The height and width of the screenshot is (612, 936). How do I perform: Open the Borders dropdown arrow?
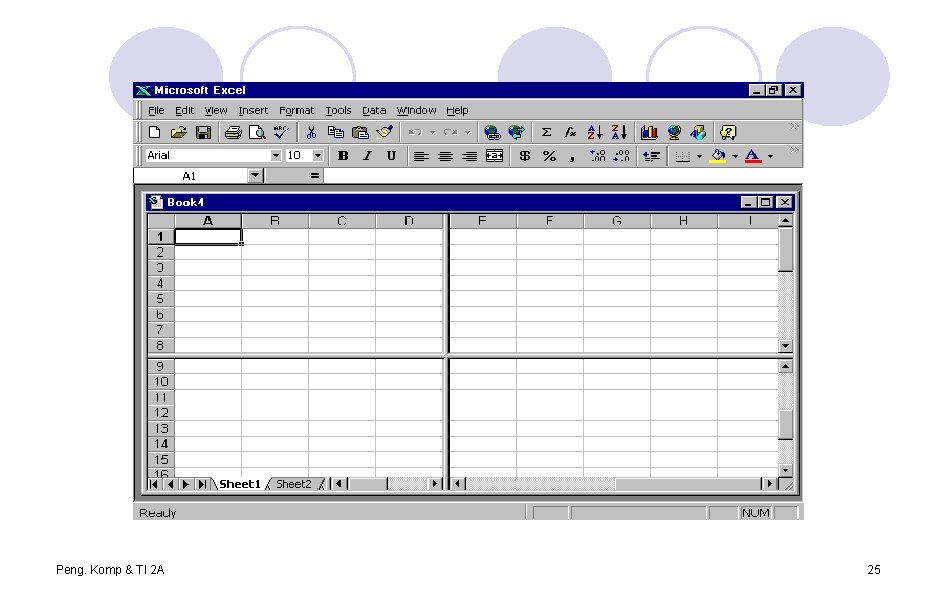pyautogui.click(x=699, y=156)
